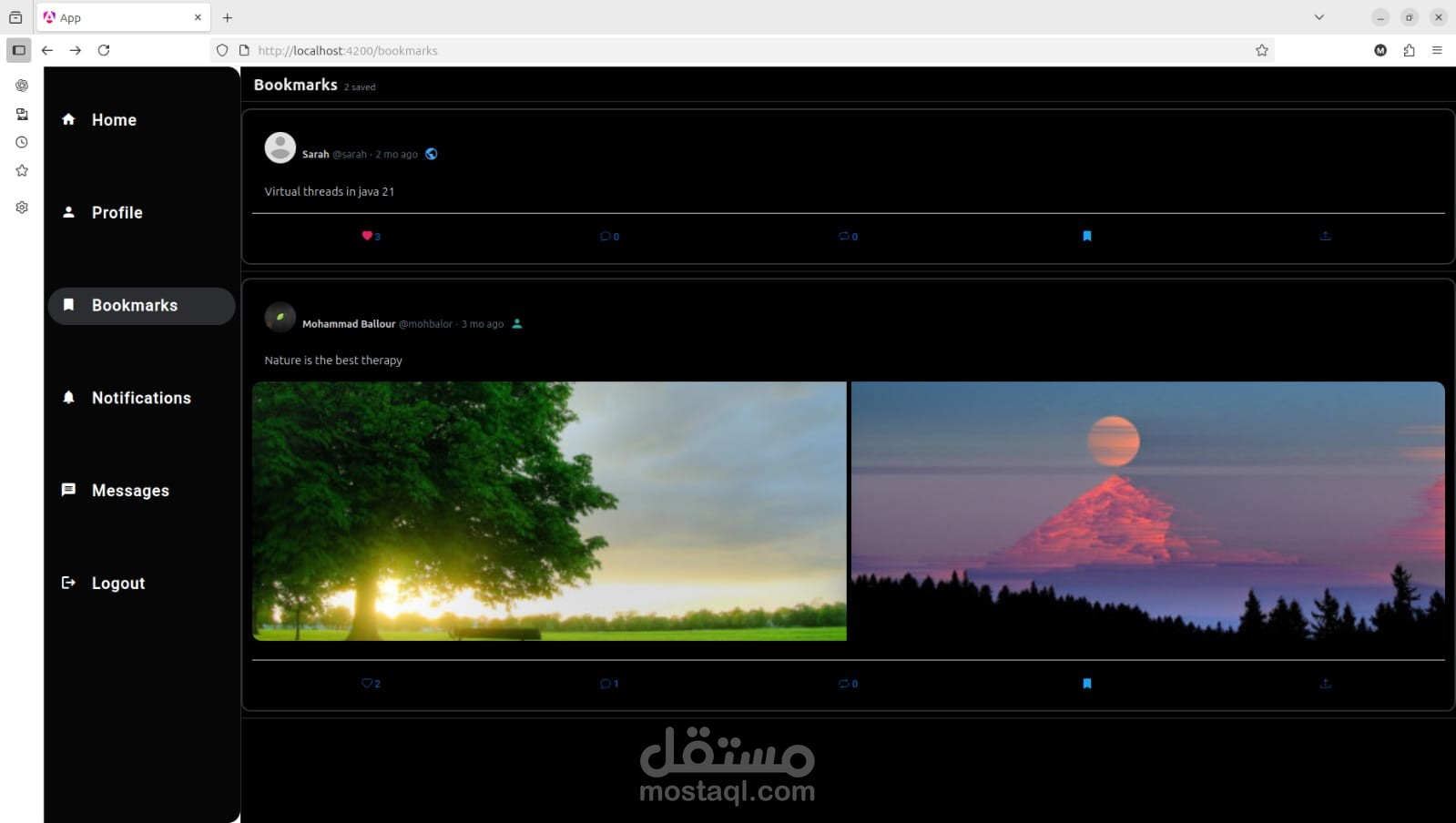
Task: Click the @mohbalor handle
Action: coord(425,324)
